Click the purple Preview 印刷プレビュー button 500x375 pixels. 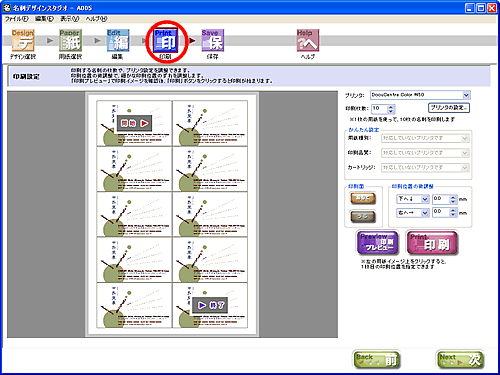click(377, 243)
